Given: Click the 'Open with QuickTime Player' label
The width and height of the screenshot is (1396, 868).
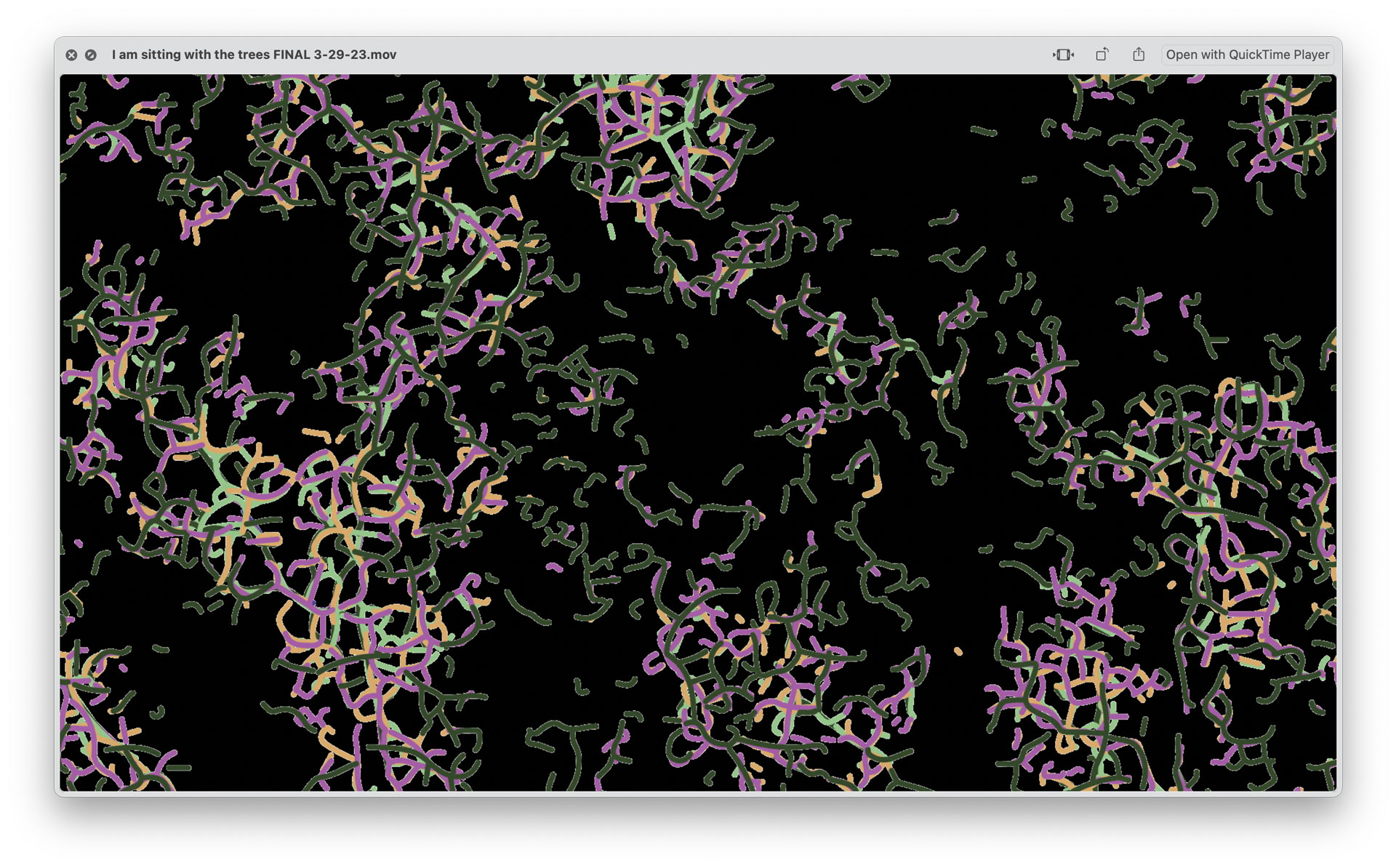Looking at the screenshot, I should (x=1247, y=55).
